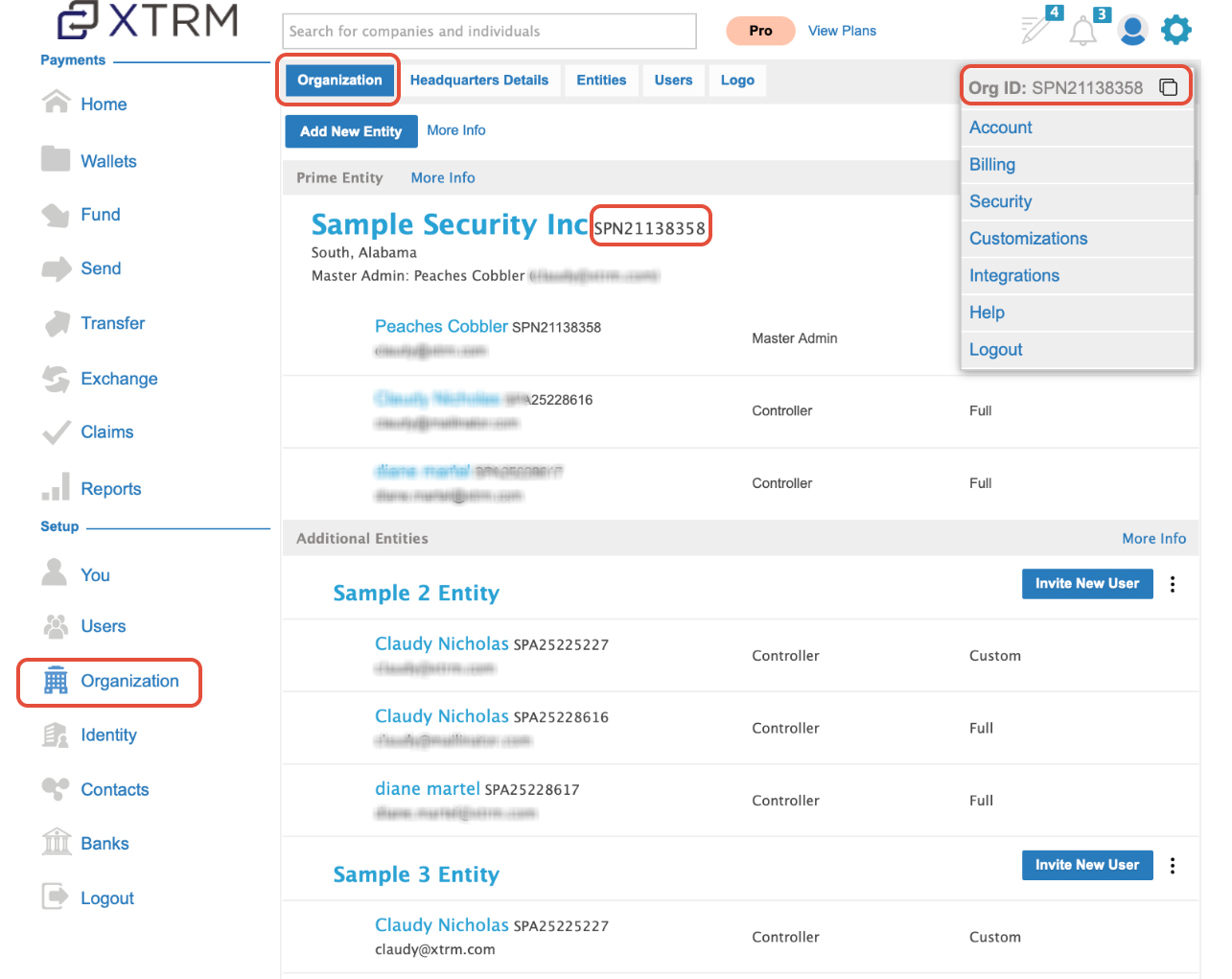Screen dimensions: 1232x979
Task: Click the sidebar Logout icon
Action: [x=56, y=896]
